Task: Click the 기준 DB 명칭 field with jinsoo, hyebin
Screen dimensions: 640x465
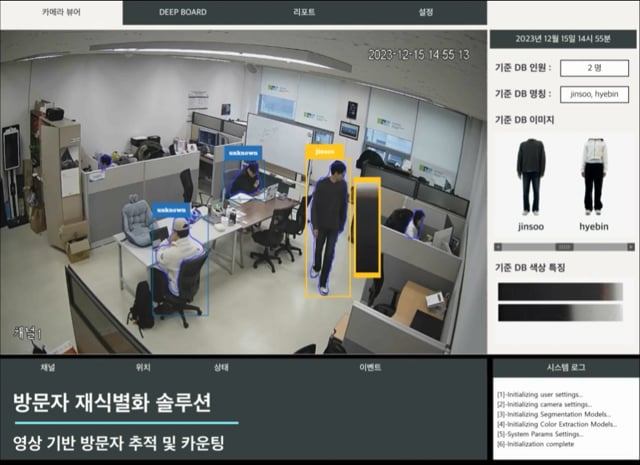Action: point(594,94)
